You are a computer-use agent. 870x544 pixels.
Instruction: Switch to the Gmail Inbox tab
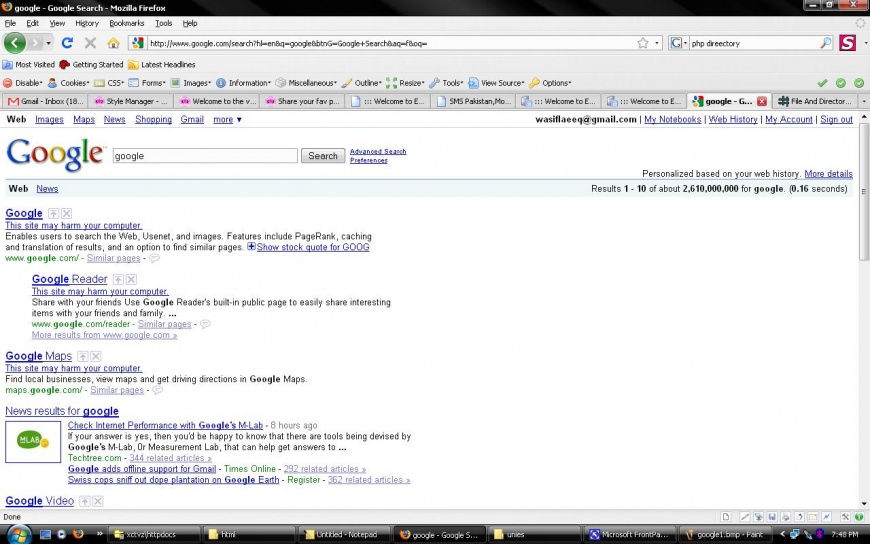45,101
